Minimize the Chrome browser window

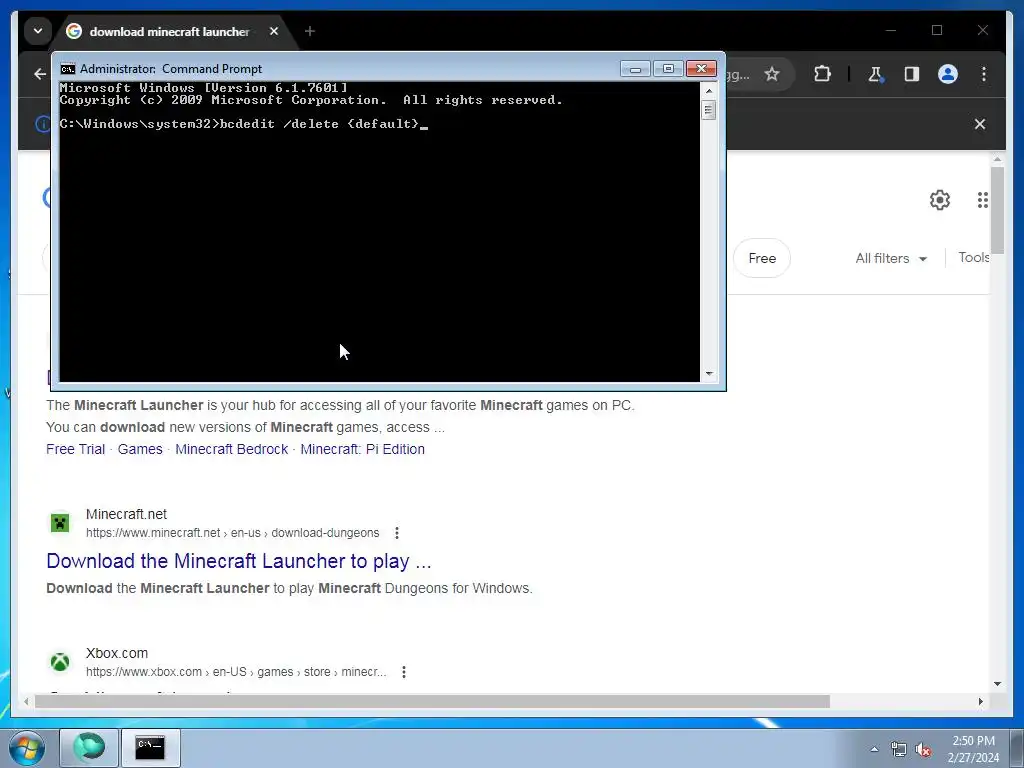(891, 31)
